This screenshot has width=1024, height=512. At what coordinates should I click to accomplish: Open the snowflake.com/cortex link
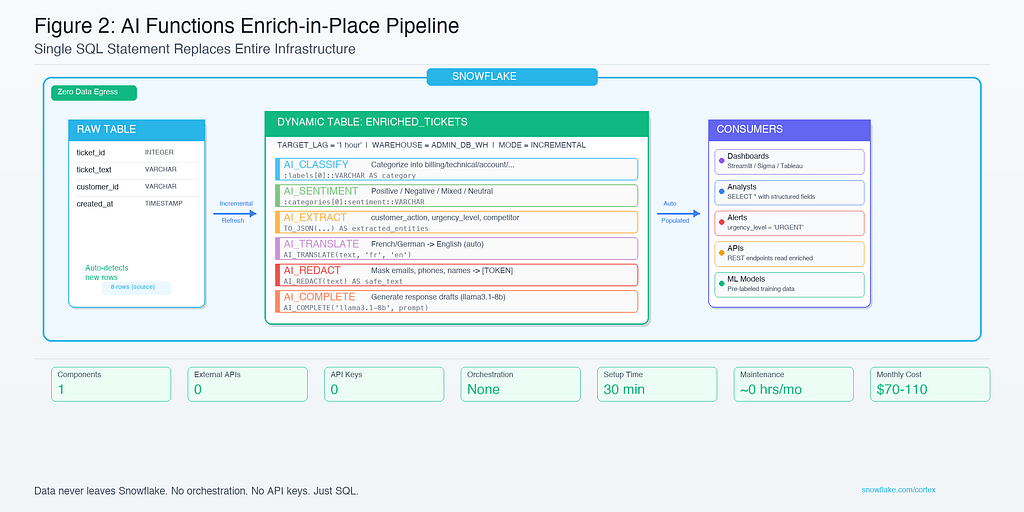(x=899, y=490)
